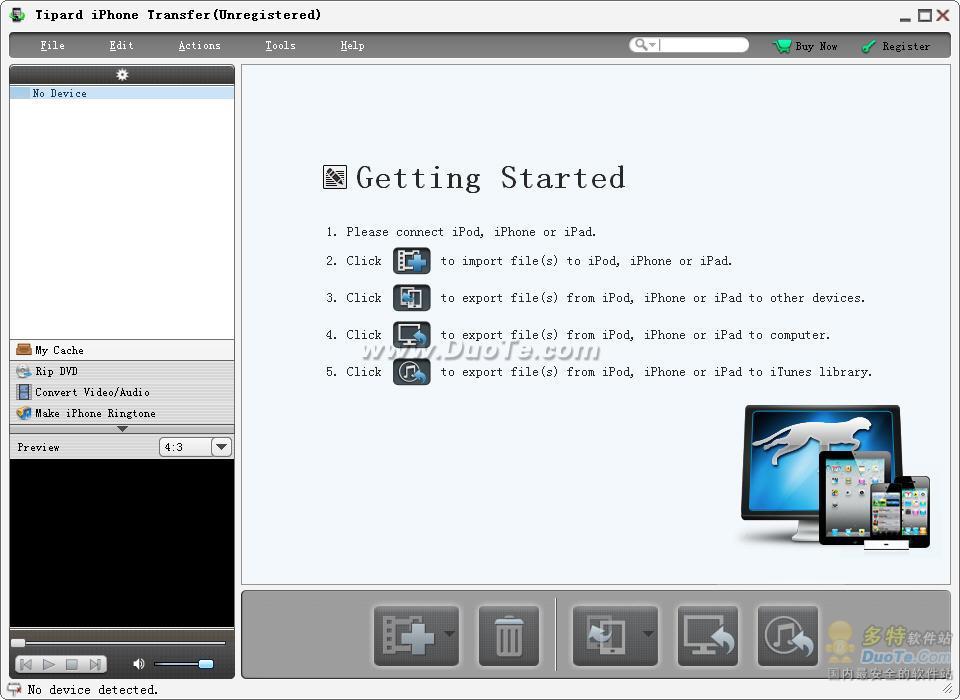Mute the preview speaker icon
This screenshot has width=960, height=700.
(139, 664)
